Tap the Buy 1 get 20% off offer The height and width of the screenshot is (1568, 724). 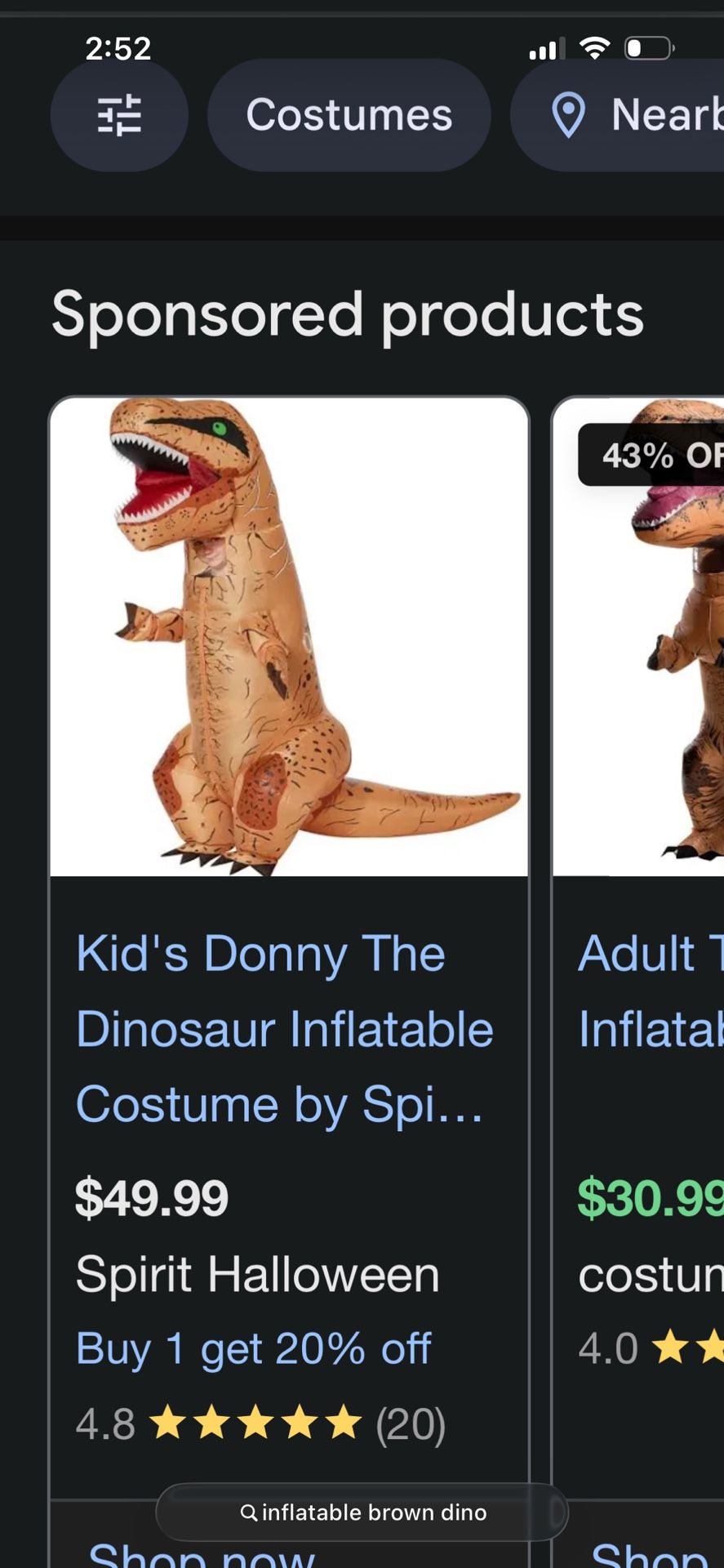(x=253, y=1348)
